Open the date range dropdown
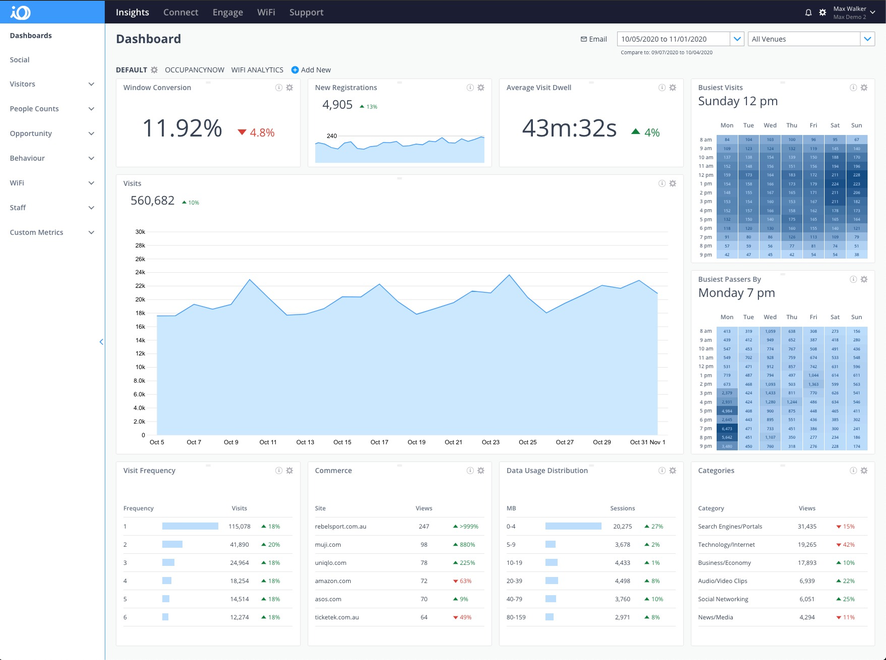 (x=737, y=38)
